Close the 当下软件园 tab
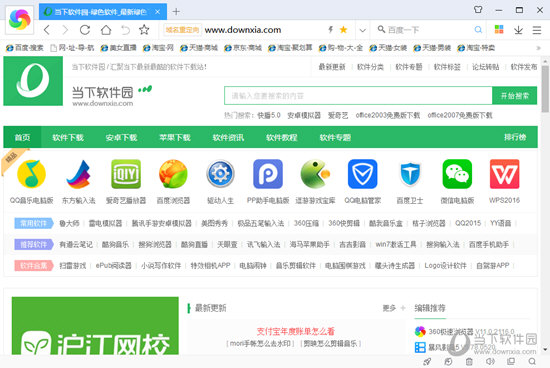Image resolution: width=550 pixels, height=368 pixels. [x=158, y=12]
